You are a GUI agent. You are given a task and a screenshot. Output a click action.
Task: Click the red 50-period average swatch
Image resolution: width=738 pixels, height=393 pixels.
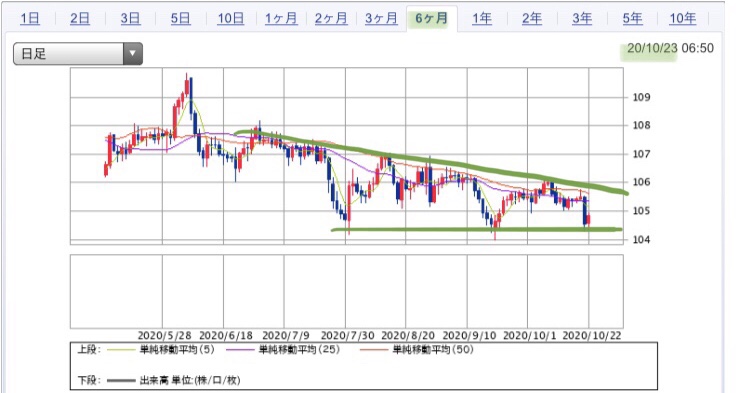point(374,350)
